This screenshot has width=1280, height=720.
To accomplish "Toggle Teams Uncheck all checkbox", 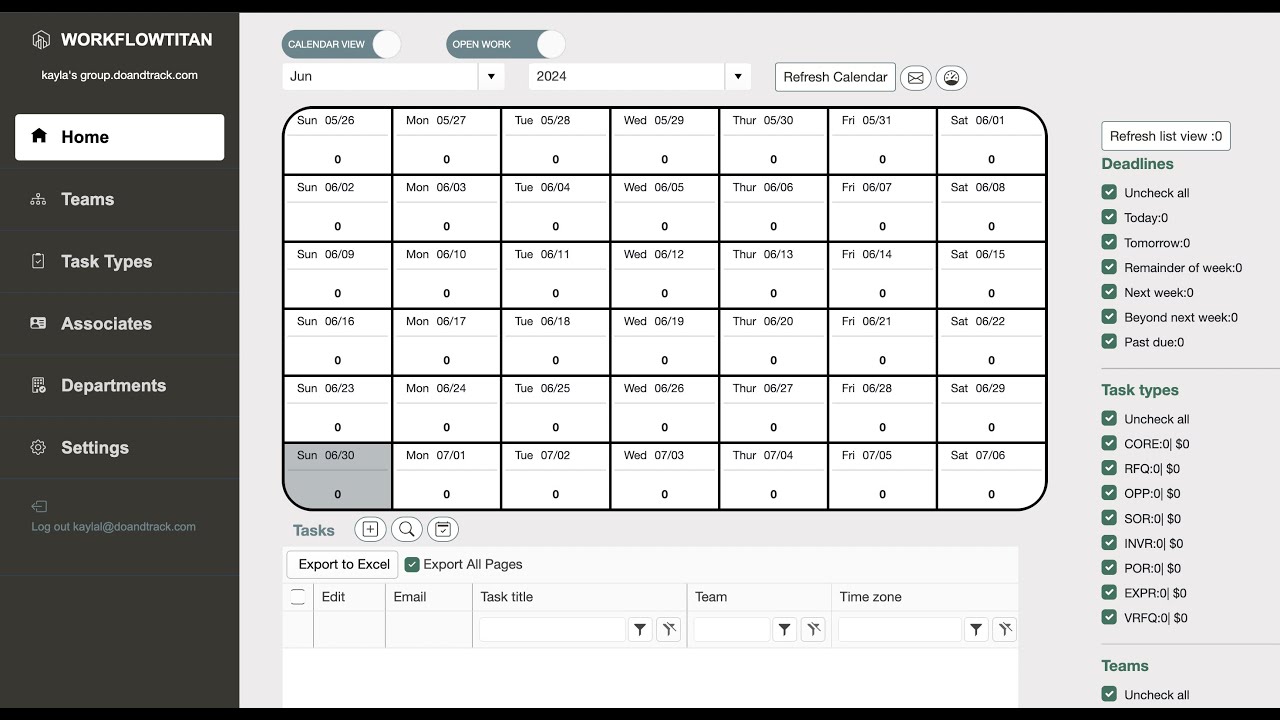I will 1109,694.
